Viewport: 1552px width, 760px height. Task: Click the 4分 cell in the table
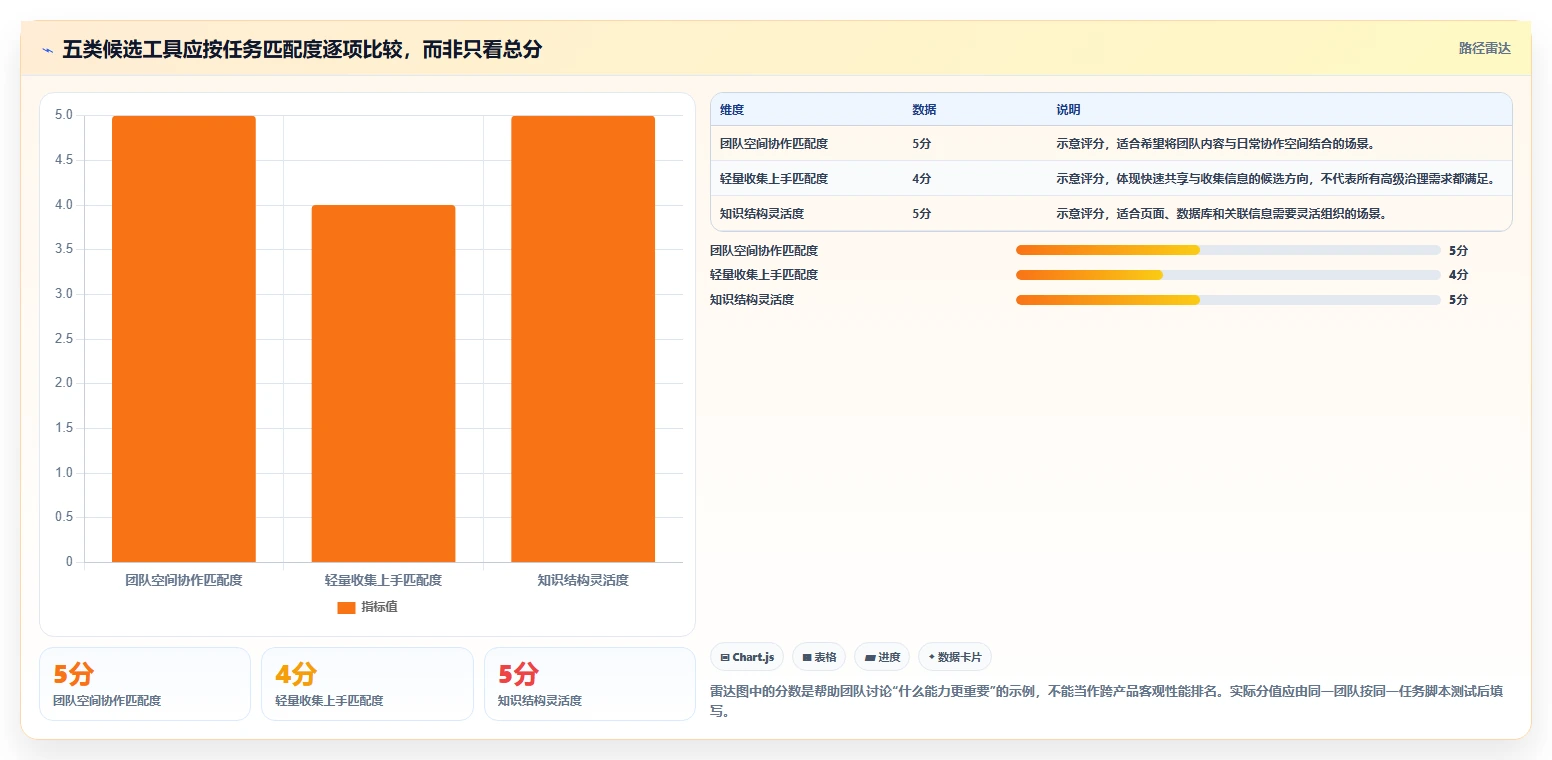pyautogui.click(x=922, y=178)
